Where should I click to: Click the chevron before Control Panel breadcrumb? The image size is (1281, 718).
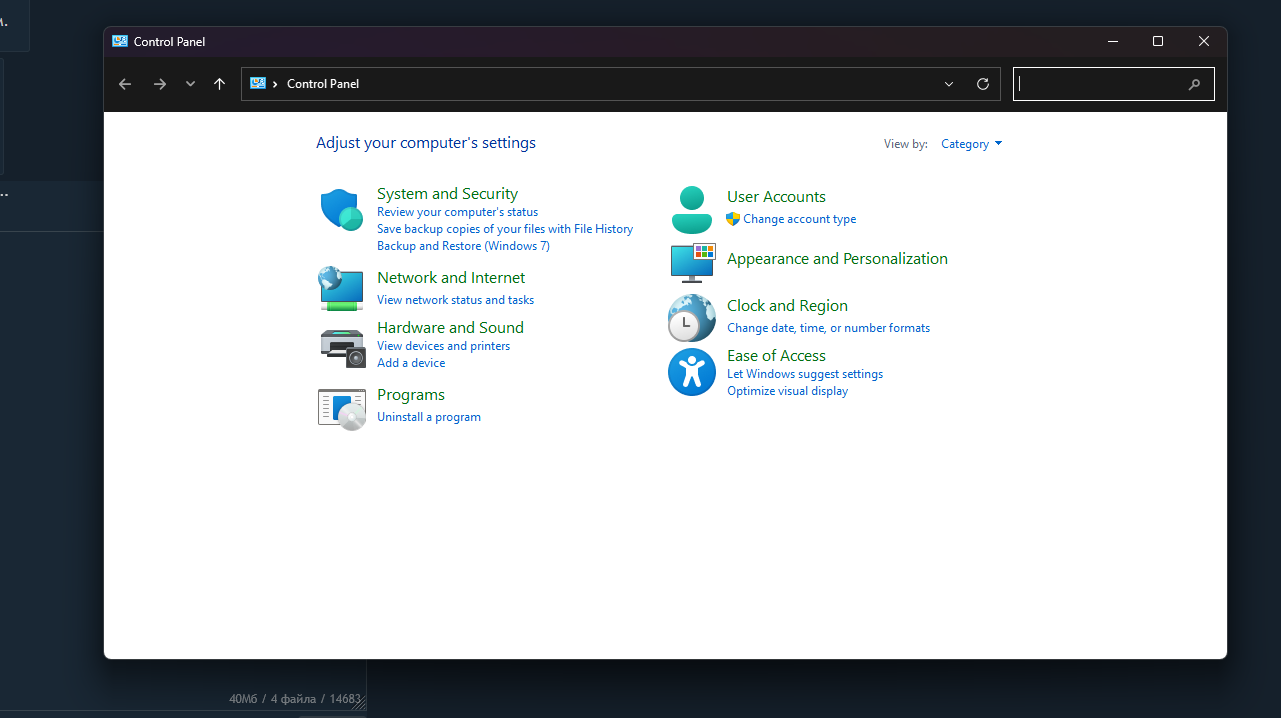(x=275, y=84)
